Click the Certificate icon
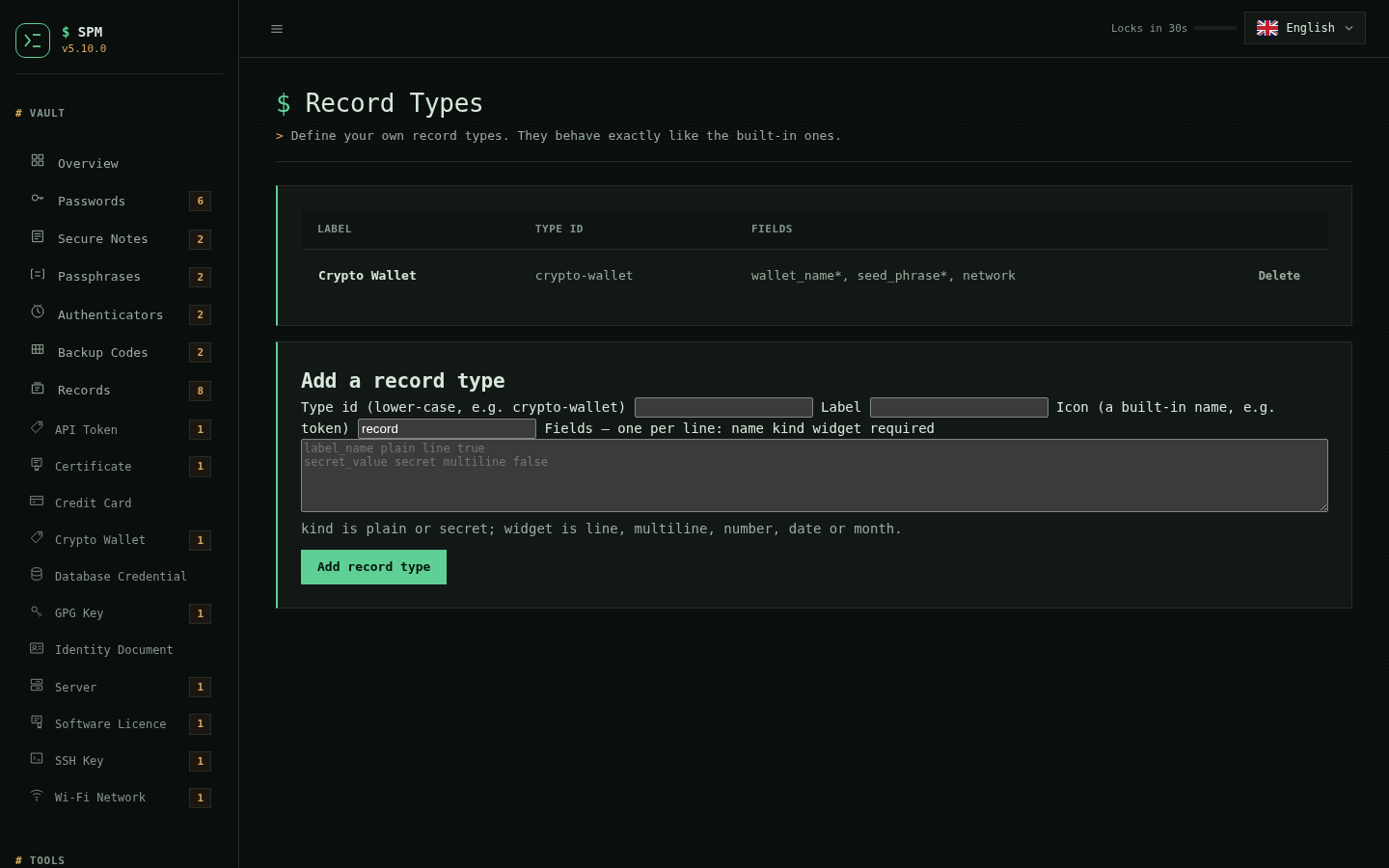Viewport: 1389px width, 868px height. coord(37,464)
